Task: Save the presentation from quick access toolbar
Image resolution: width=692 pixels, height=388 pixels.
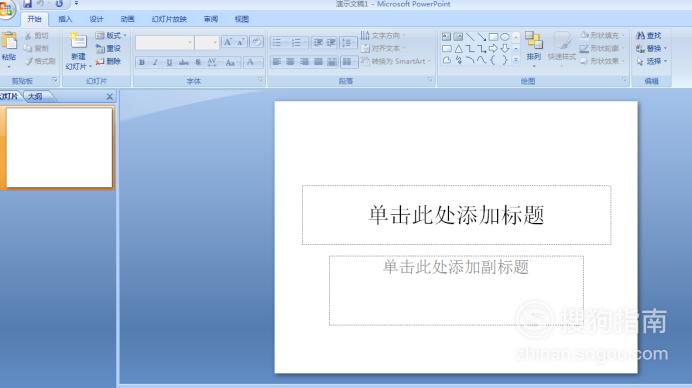Action: [x=27, y=4]
